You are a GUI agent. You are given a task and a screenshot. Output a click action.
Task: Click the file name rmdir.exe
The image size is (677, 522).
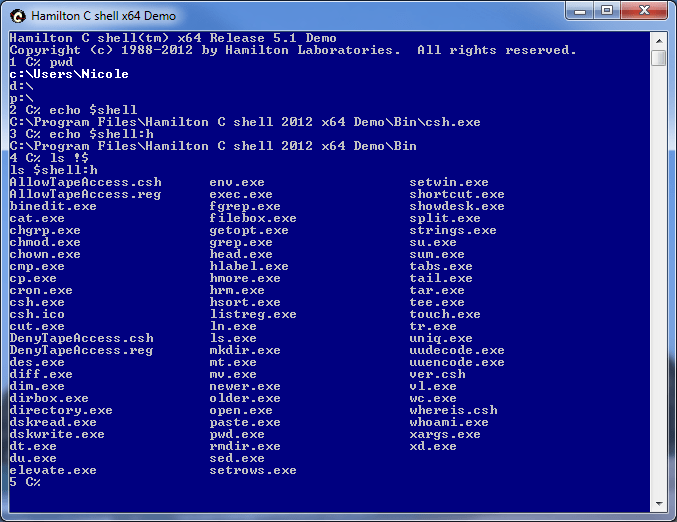245,446
